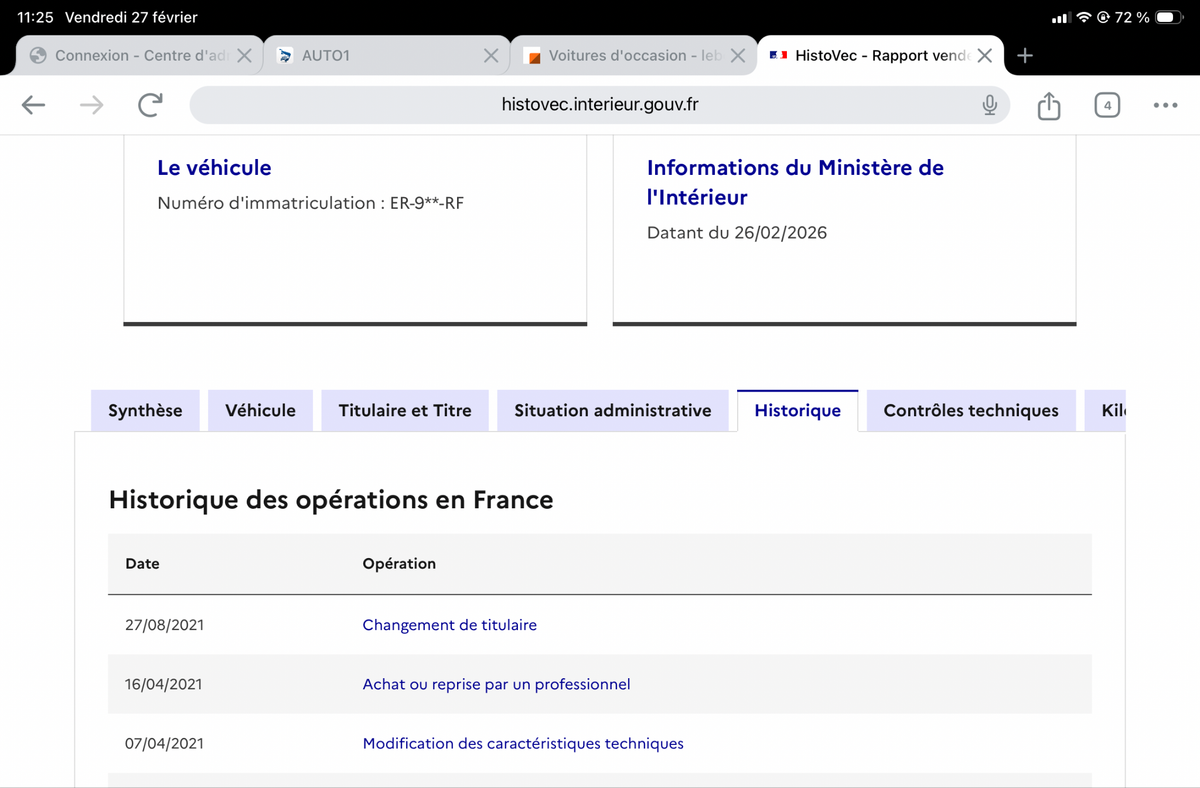Screen dimensions: 1200x788
Task: Open the share sheet icon
Action: tap(1048, 105)
